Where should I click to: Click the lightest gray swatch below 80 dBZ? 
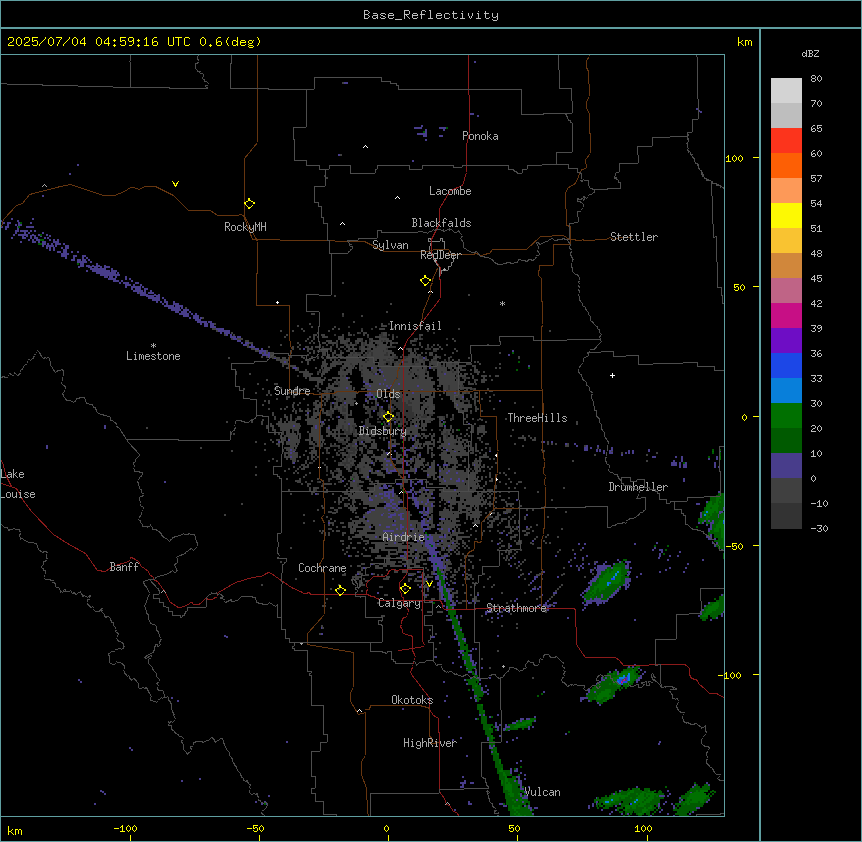point(786,91)
